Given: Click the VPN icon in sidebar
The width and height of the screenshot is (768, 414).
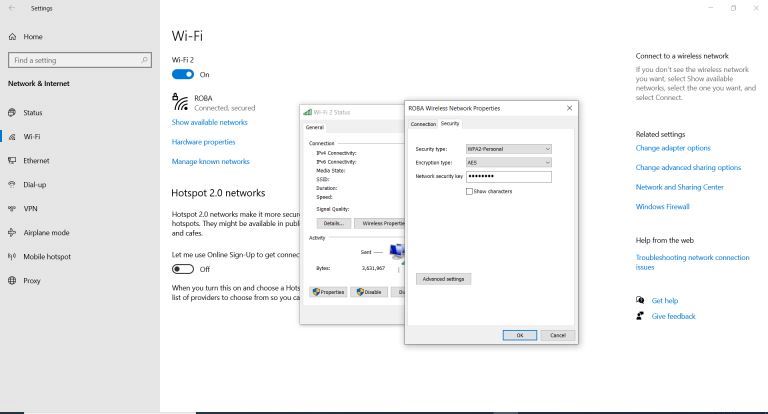Looking at the screenshot, I should (x=12, y=209).
